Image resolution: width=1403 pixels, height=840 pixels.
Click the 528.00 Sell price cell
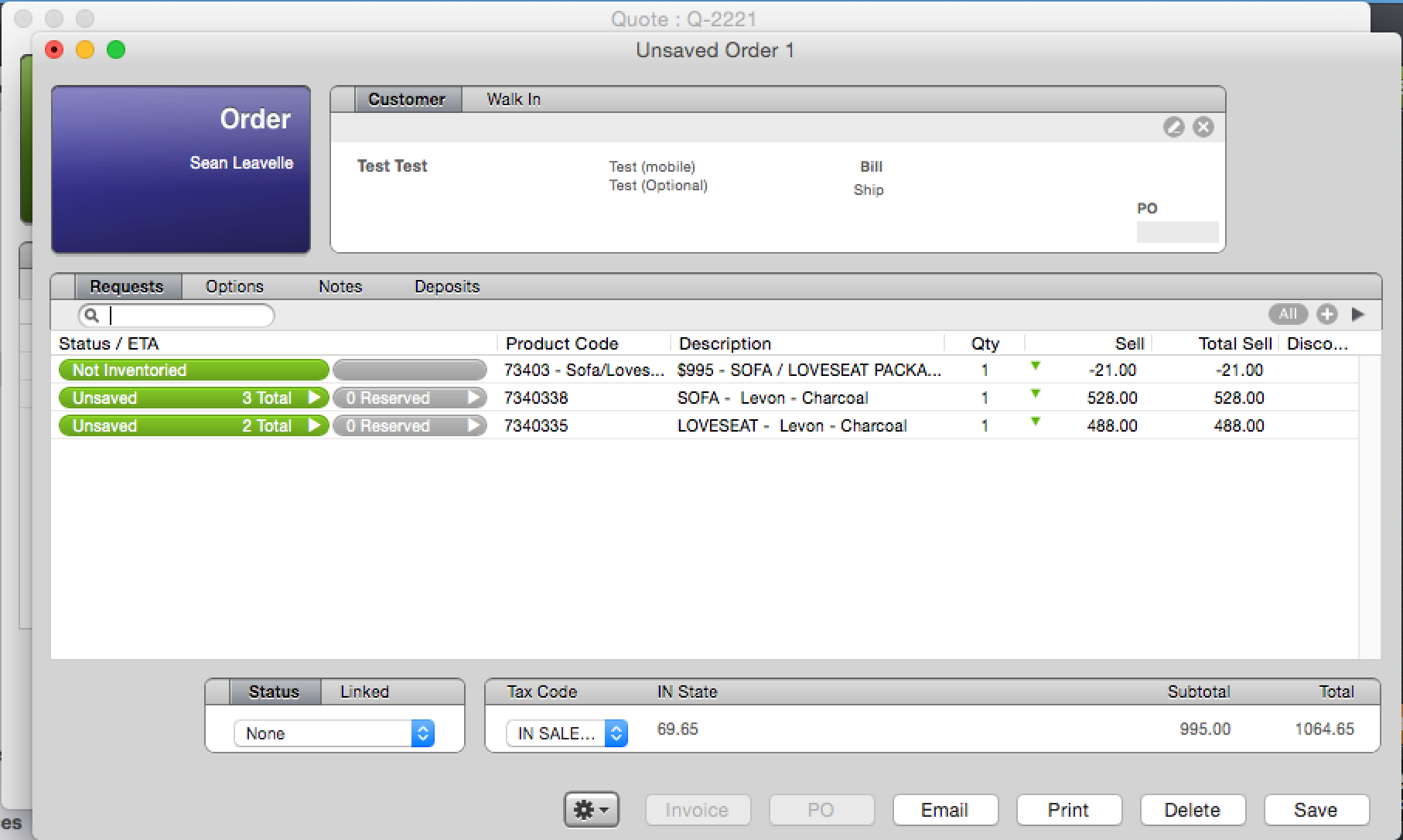(x=1112, y=398)
